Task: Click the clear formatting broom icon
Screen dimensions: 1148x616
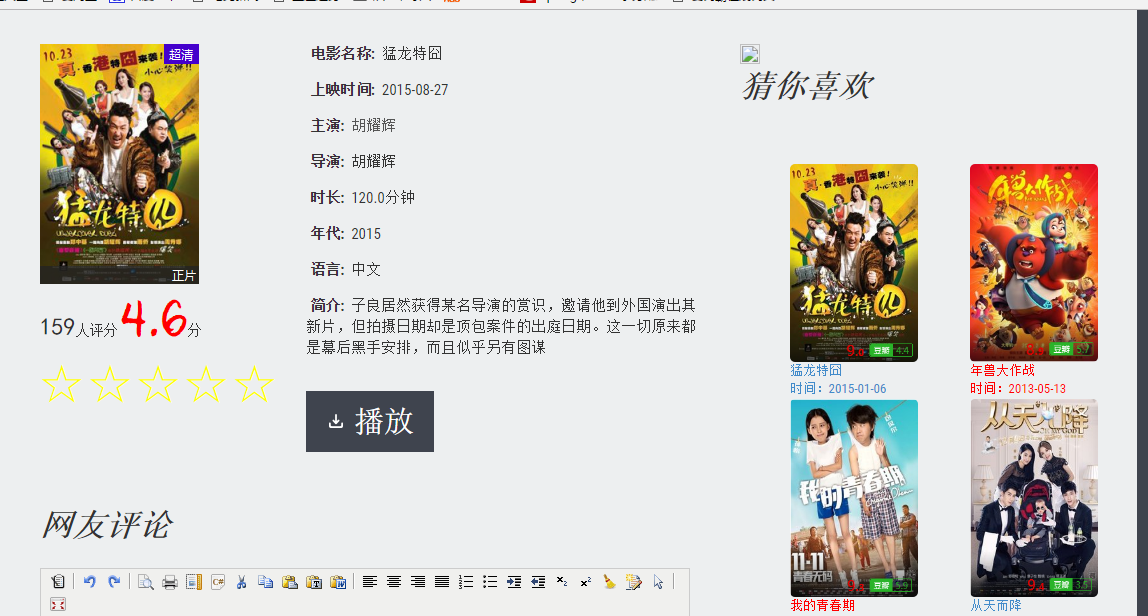Action: click(x=610, y=582)
